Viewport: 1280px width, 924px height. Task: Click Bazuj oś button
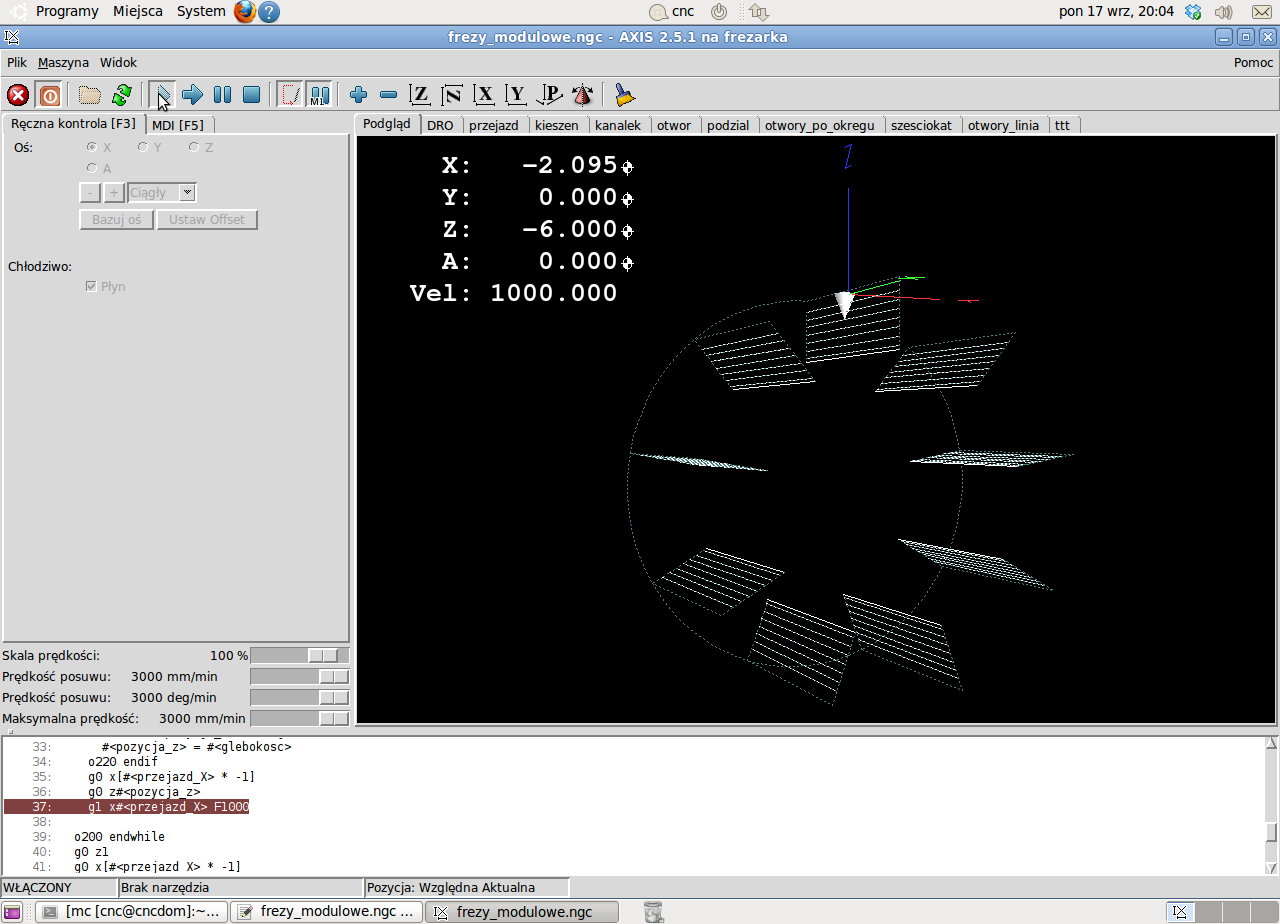[117, 219]
